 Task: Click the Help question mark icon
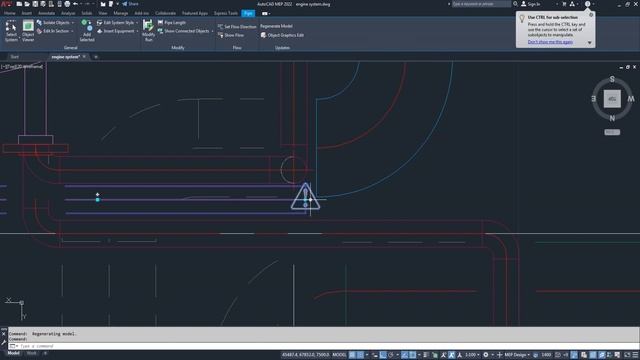587,4
